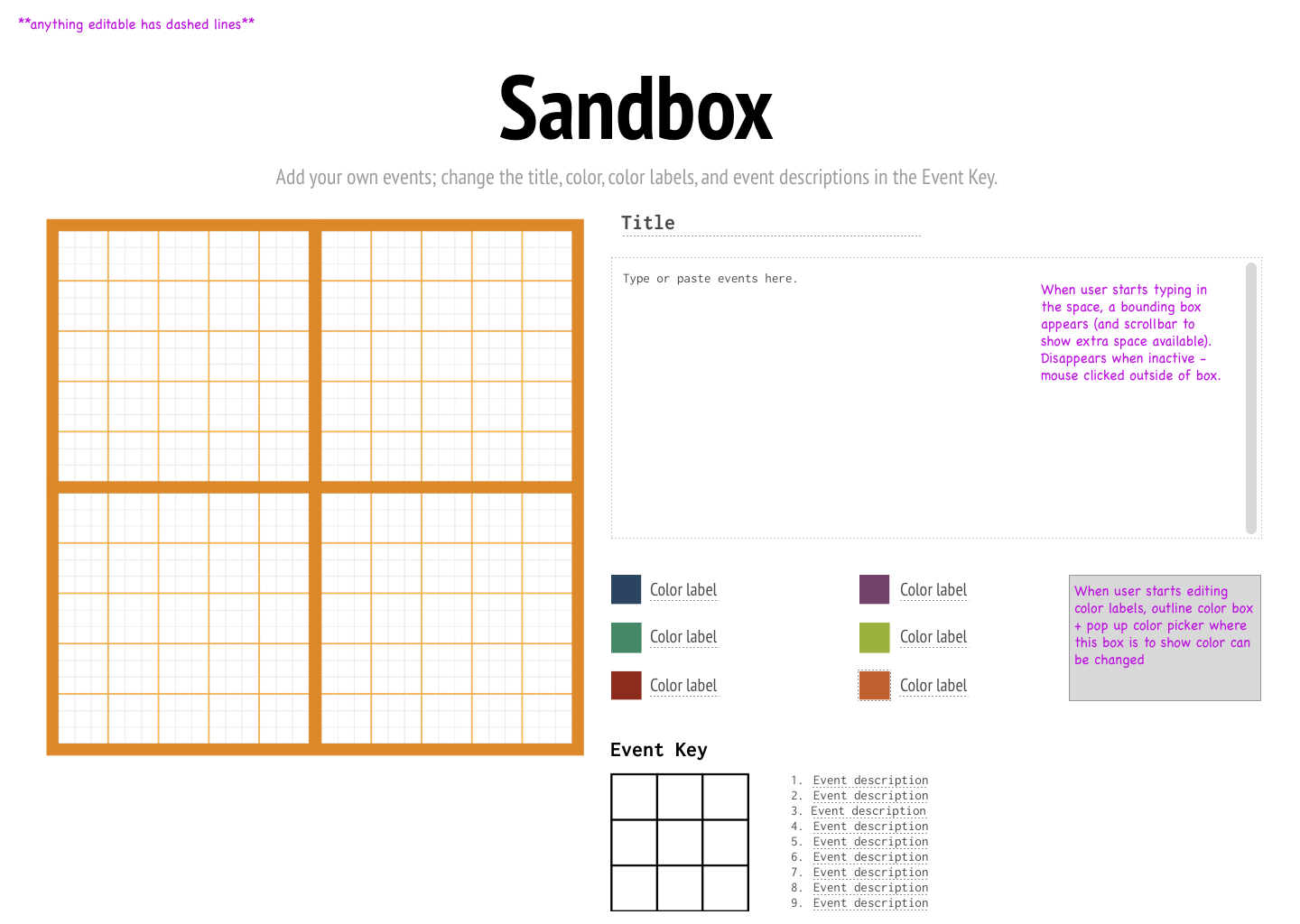Edit the Color label beside dark red swatch
1300x924 pixels.
[683, 686]
